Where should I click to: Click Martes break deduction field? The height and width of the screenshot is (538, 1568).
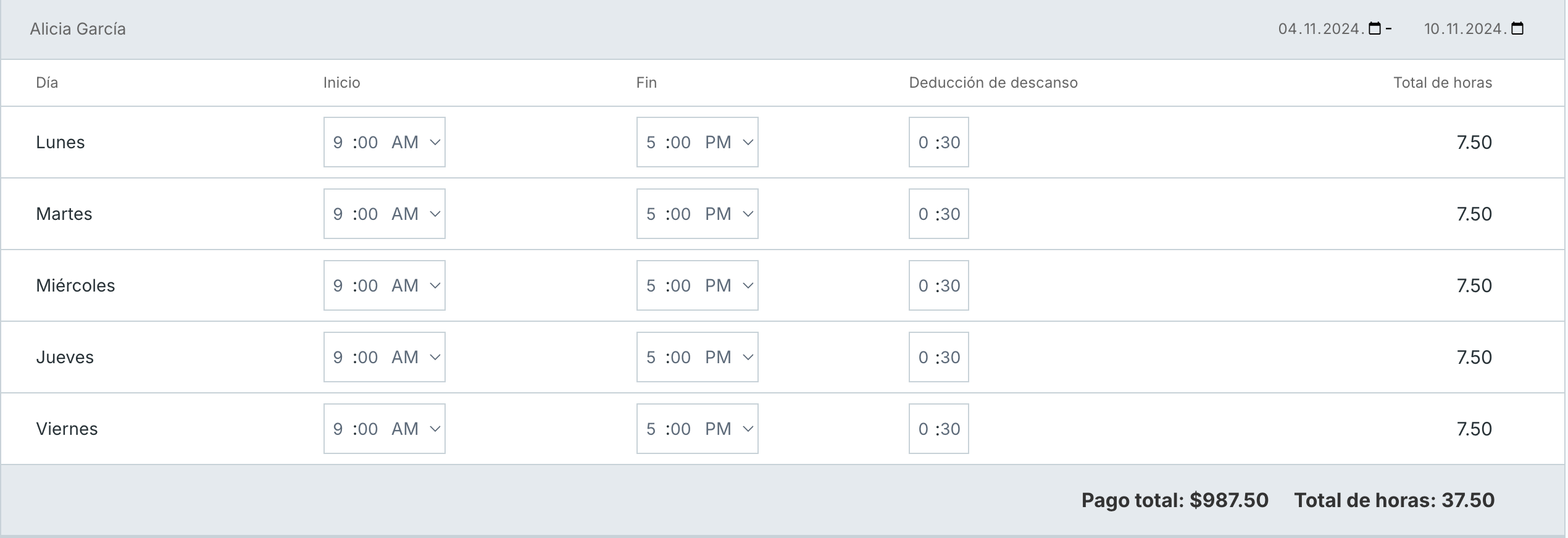(939, 214)
